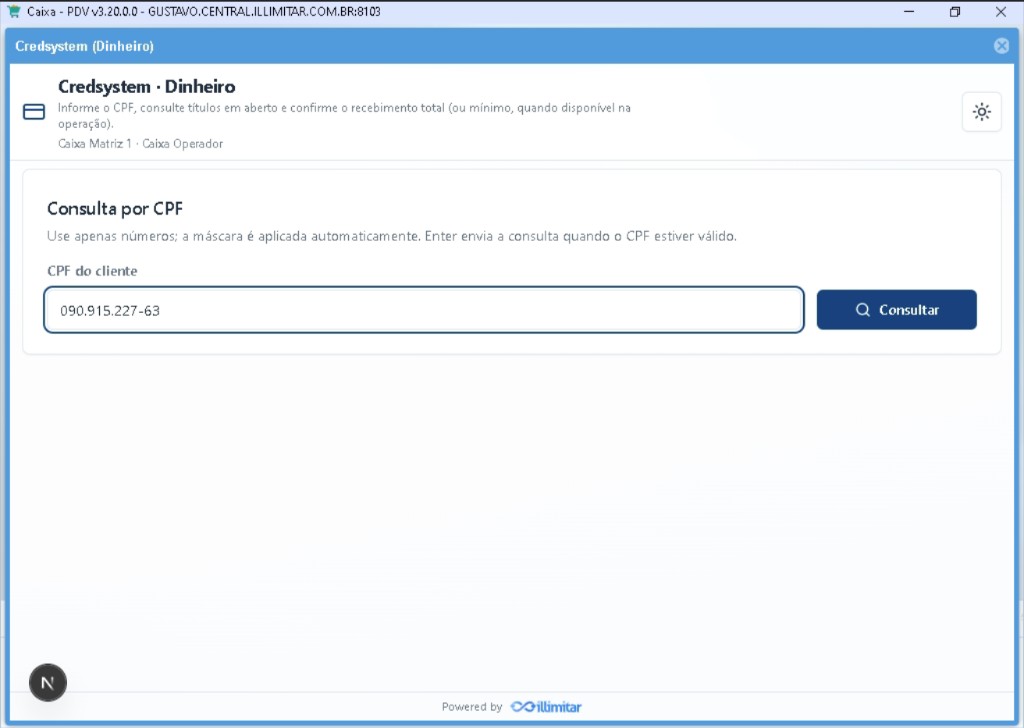Click the shopping cart app icon
The width and height of the screenshot is (1024, 728).
point(13,11)
